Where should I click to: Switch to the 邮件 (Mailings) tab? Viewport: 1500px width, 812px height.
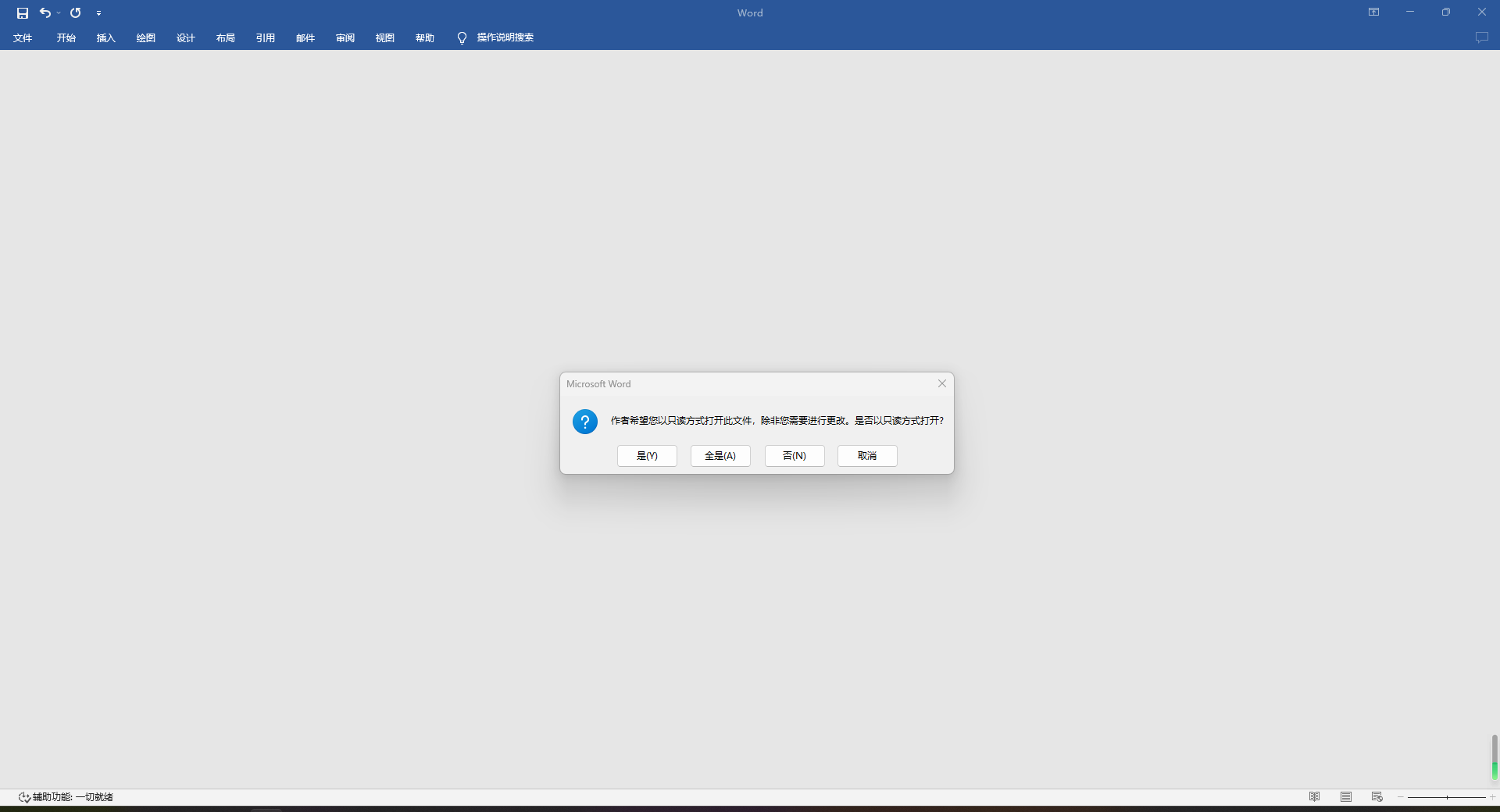(x=305, y=37)
